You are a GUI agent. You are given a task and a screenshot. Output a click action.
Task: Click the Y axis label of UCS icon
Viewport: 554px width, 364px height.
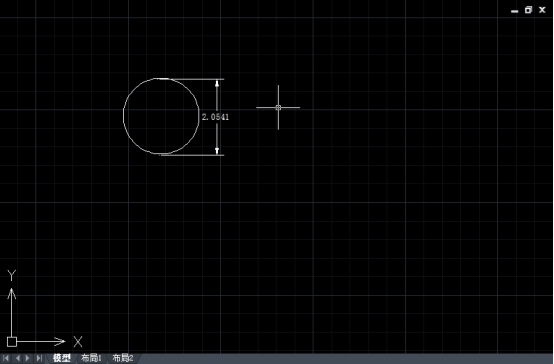click(12, 275)
